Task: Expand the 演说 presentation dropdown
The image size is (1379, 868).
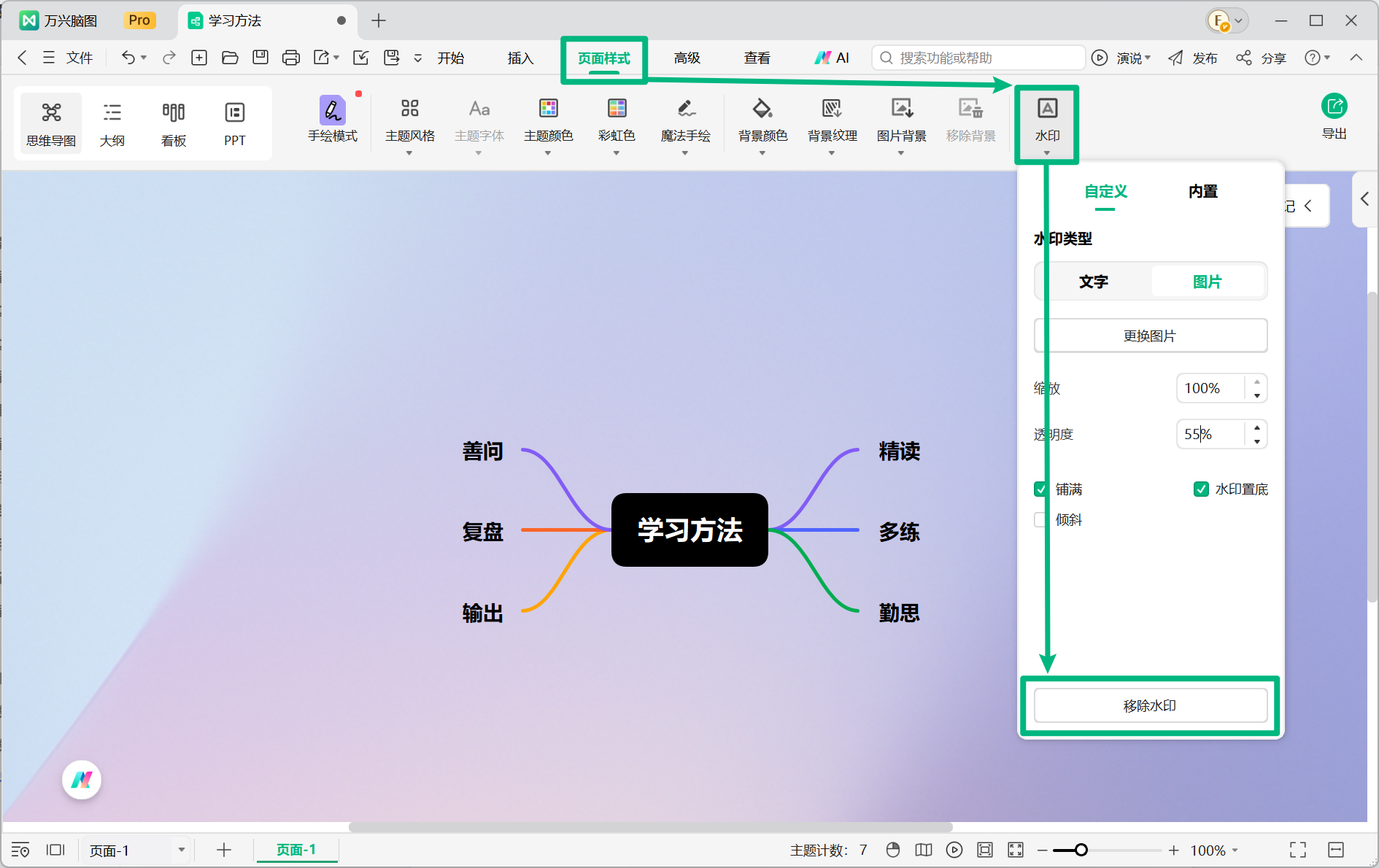Action: click(x=1148, y=58)
